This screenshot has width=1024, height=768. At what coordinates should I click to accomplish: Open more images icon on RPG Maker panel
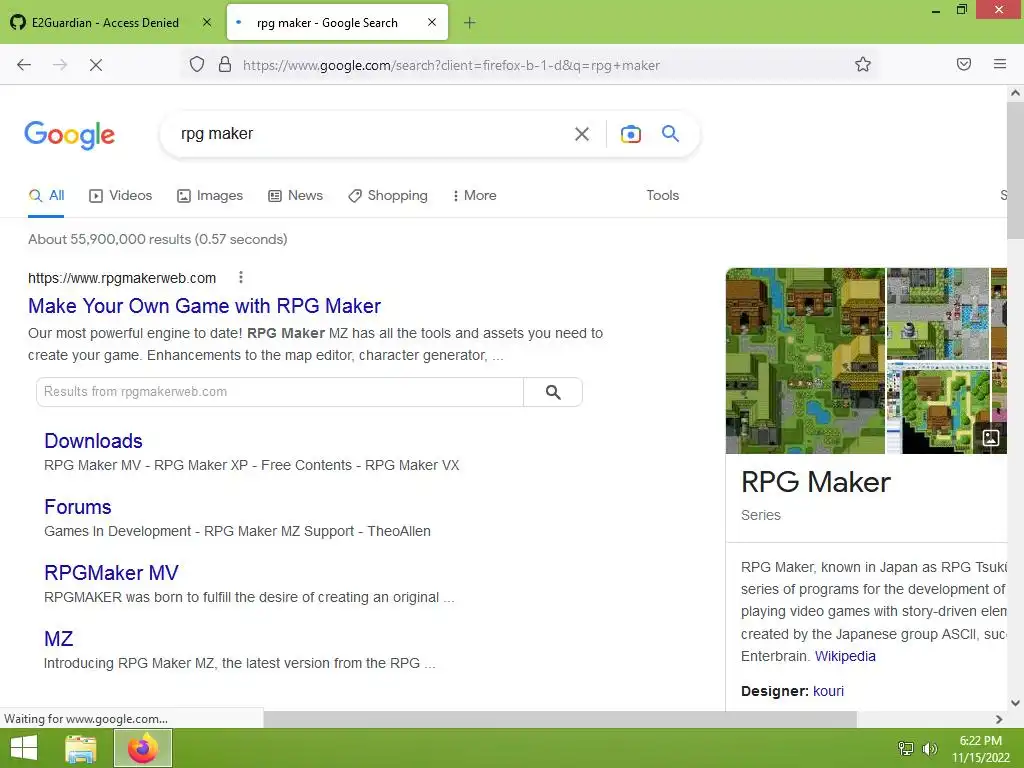[x=991, y=438]
